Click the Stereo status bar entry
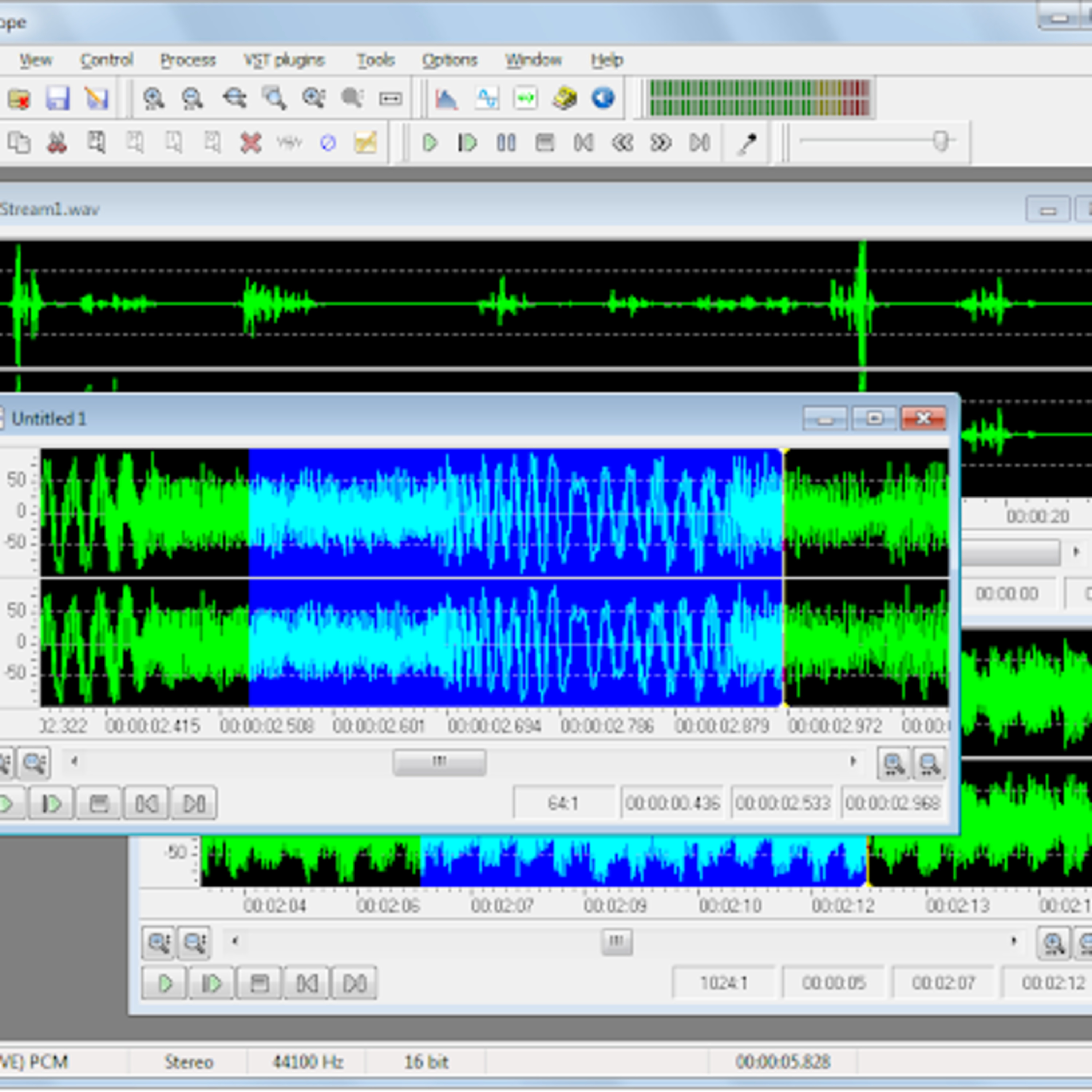Image resolution: width=1092 pixels, height=1092 pixels. pos(189,1062)
